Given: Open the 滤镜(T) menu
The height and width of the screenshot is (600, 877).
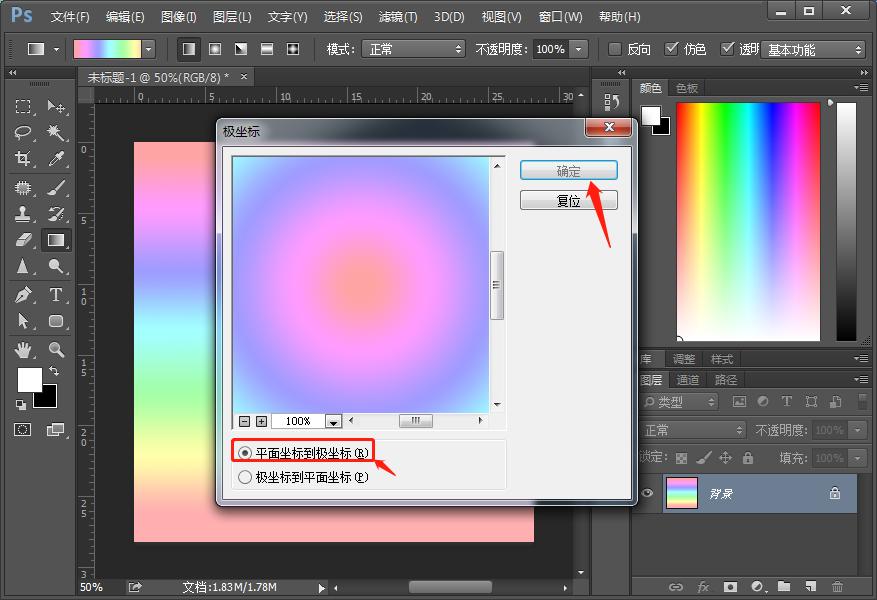Looking at the screenshot, I should click(399, 17).
